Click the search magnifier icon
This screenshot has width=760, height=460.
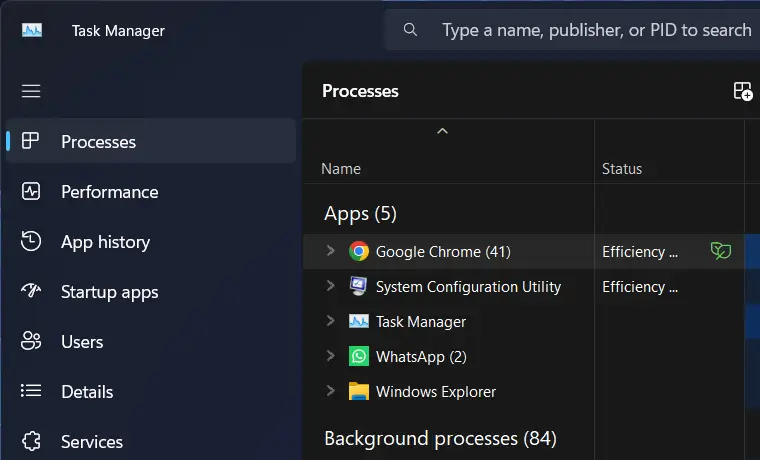click(410, 30)
